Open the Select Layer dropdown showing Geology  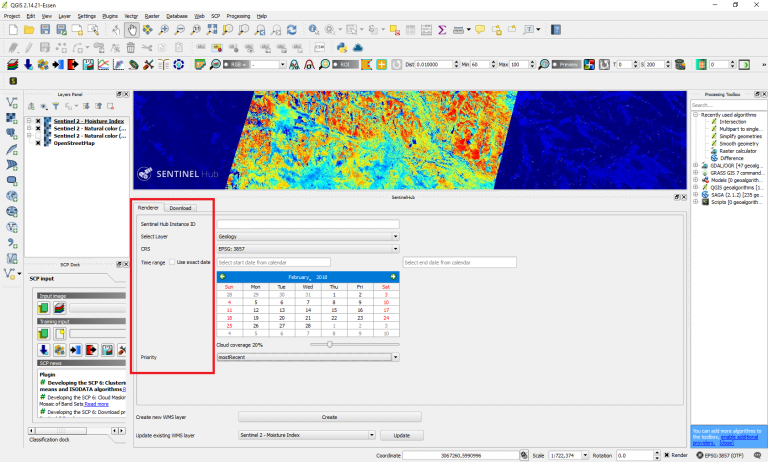coord(308,237)
